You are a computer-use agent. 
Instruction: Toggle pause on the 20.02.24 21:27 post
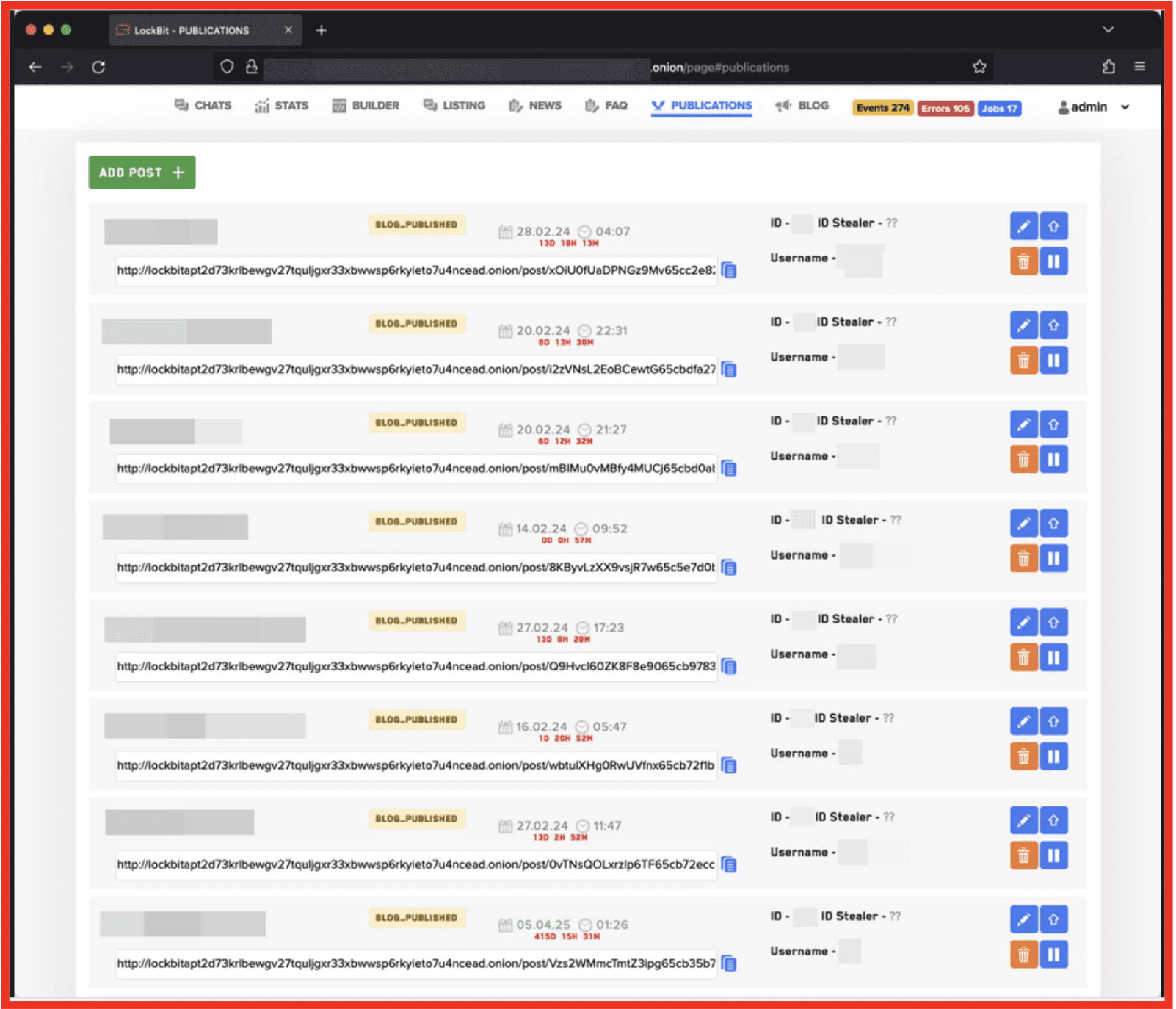[x=1053, y=460]
